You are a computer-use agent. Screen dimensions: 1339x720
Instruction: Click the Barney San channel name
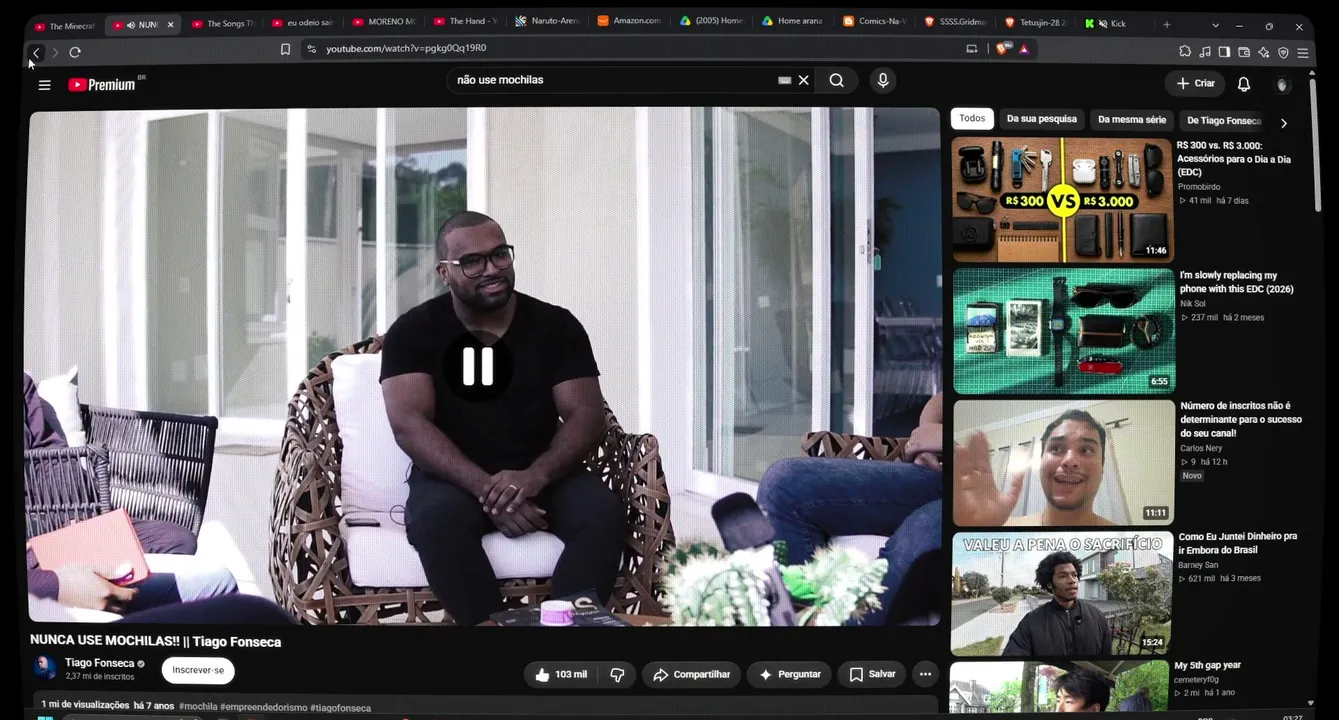pyautogui.click(x=1200, y=566)
